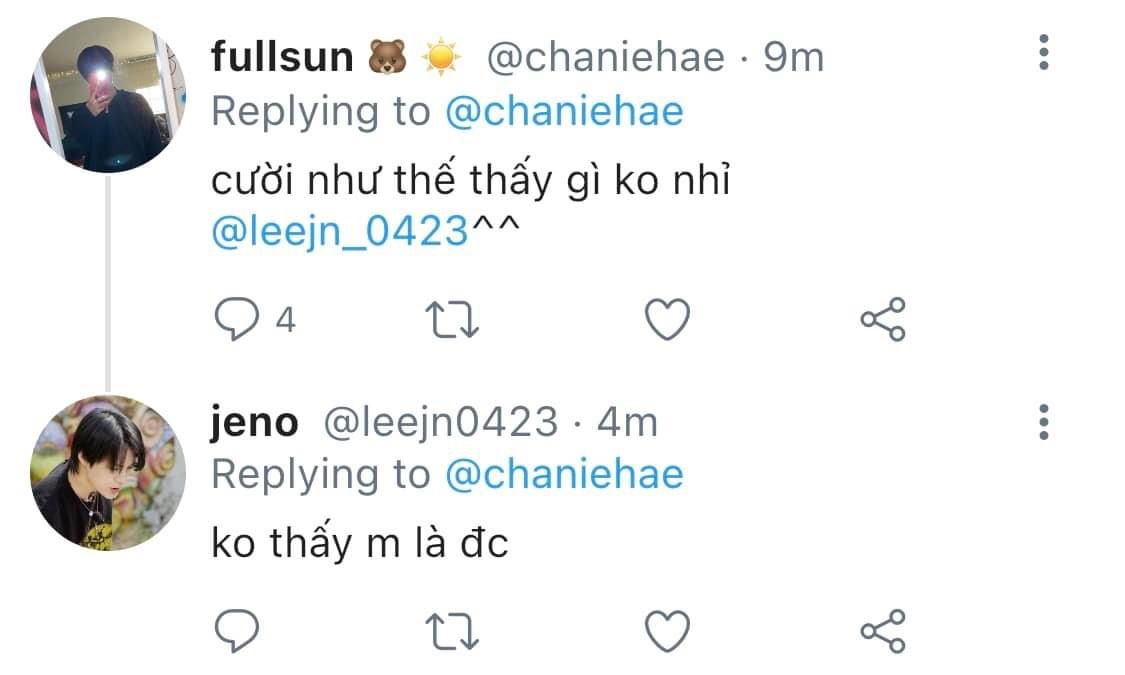
Task: Reply to jeno's tweet
Action: (237, 630)
